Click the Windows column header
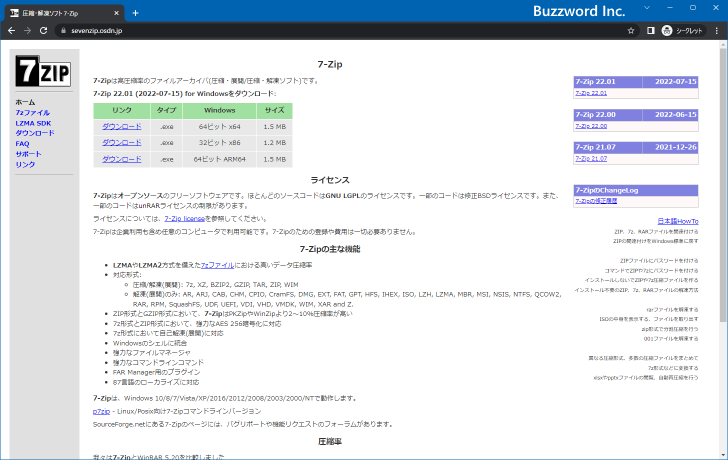 point(220,110)
